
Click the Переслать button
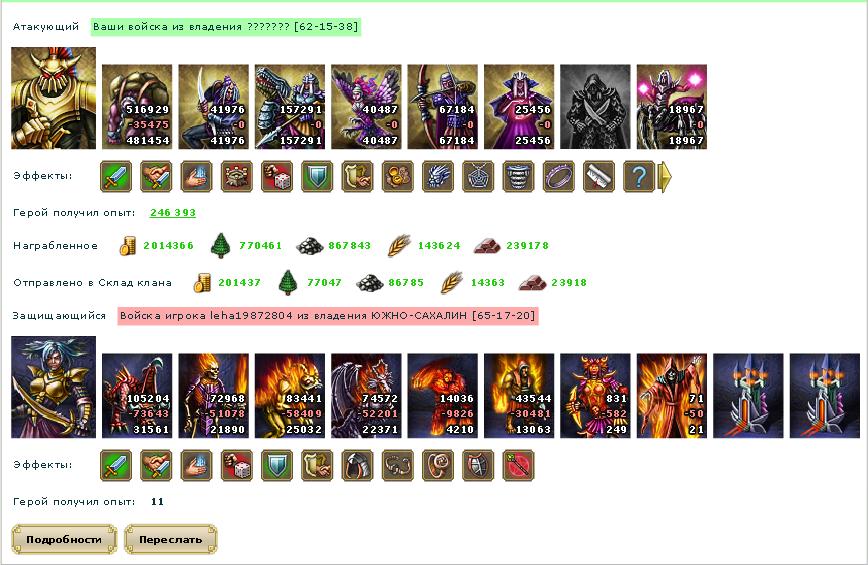coord(170,539)
